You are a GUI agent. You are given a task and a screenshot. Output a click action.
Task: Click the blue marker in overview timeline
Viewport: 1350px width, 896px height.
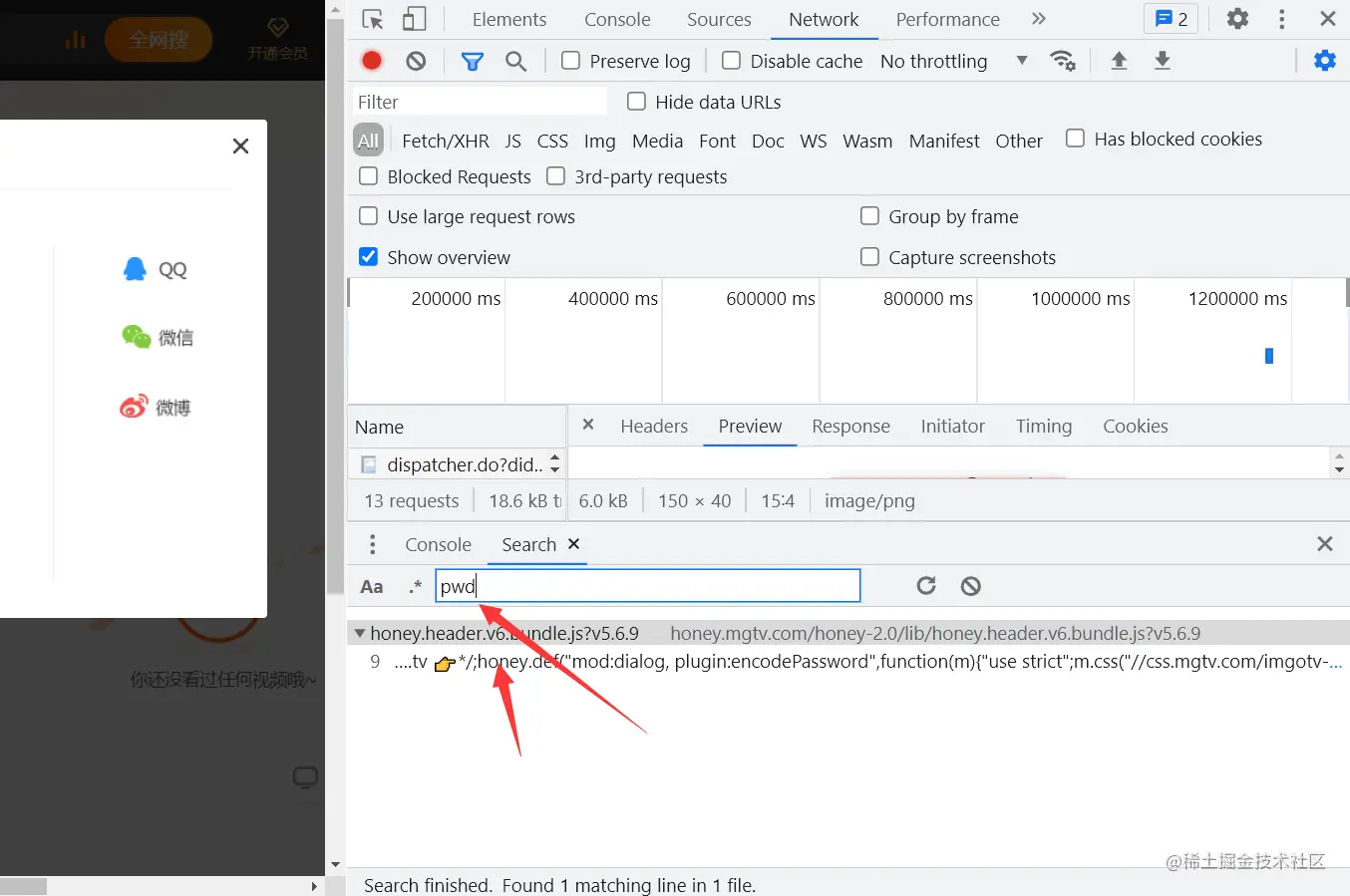(1269, 356)
